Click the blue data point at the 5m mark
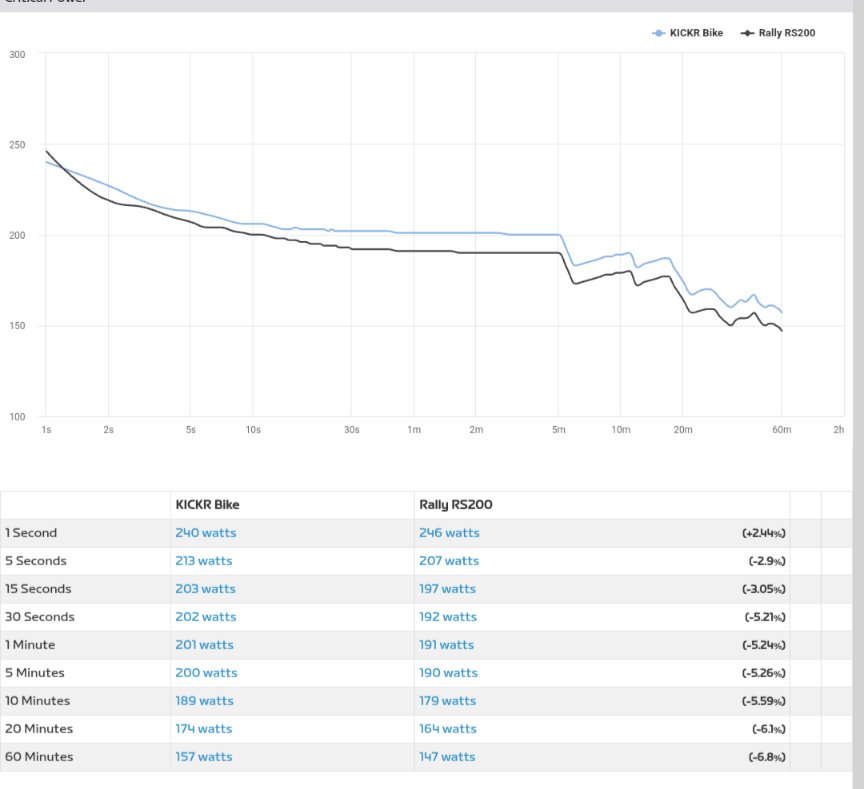864x789 pixels. click(x=560, y=236)
